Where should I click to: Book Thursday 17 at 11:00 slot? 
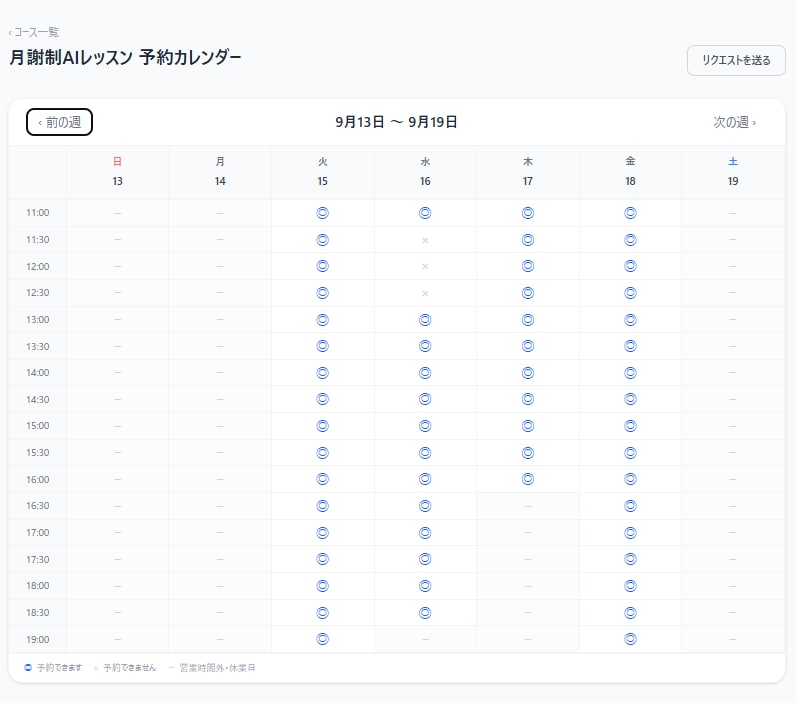coord(528,213)
